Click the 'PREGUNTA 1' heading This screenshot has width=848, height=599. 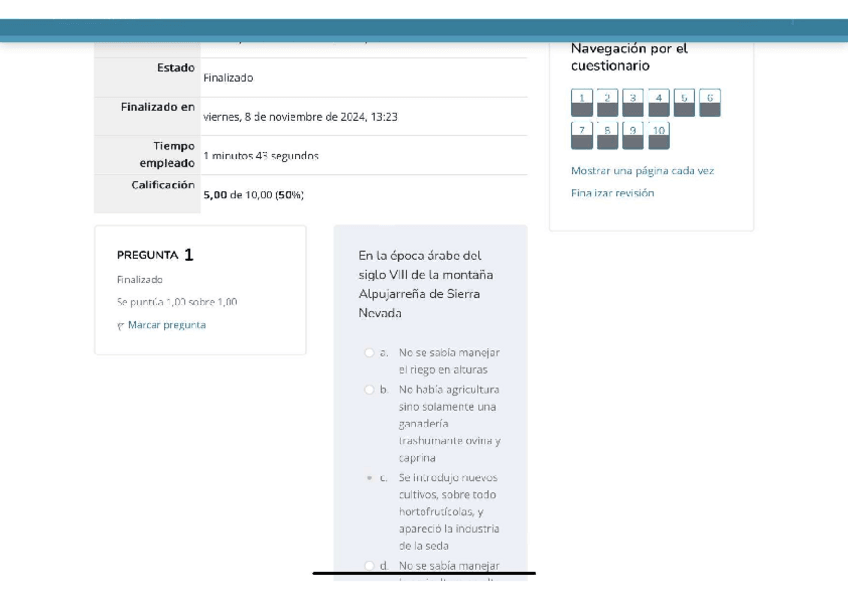[155, 255]
